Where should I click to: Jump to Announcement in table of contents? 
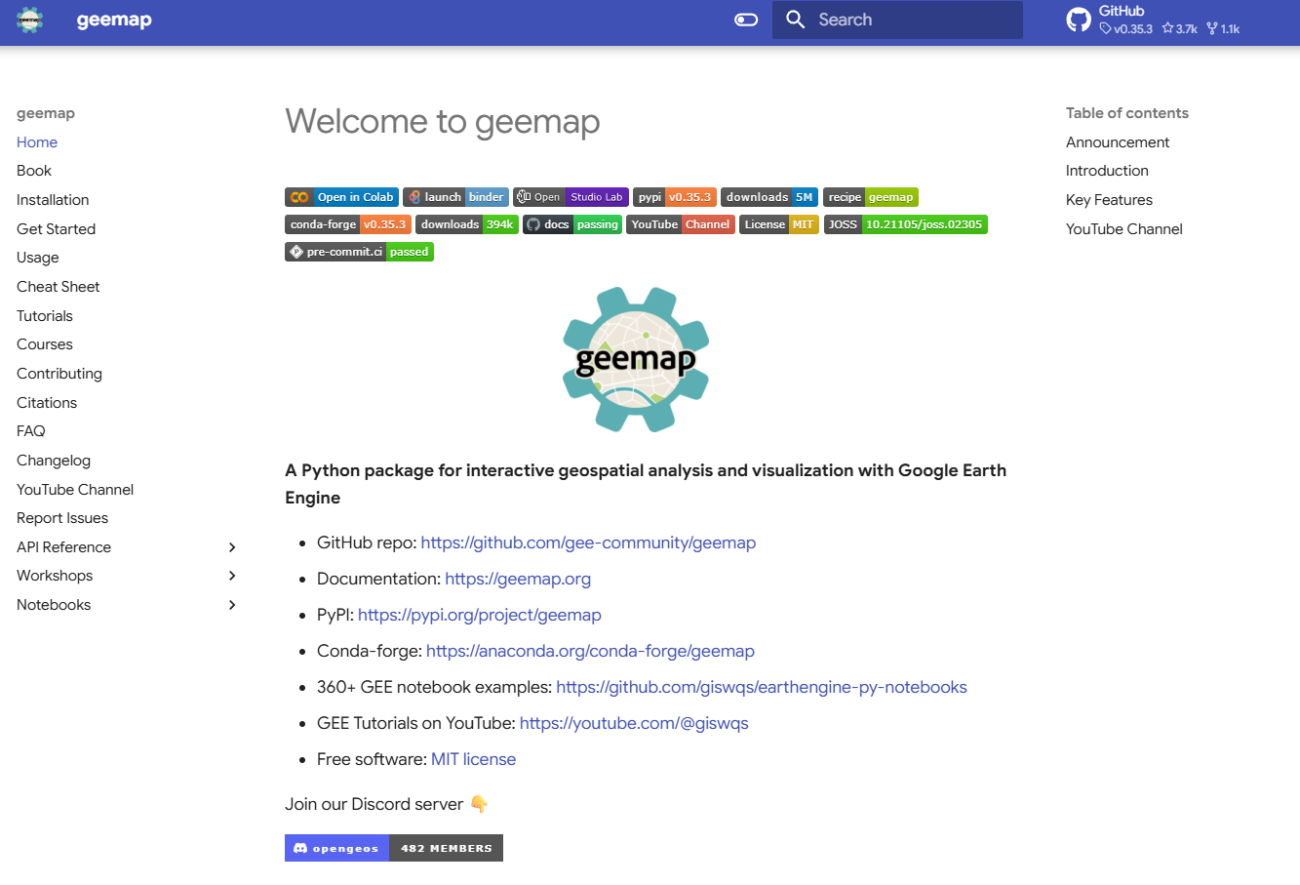1117,142
